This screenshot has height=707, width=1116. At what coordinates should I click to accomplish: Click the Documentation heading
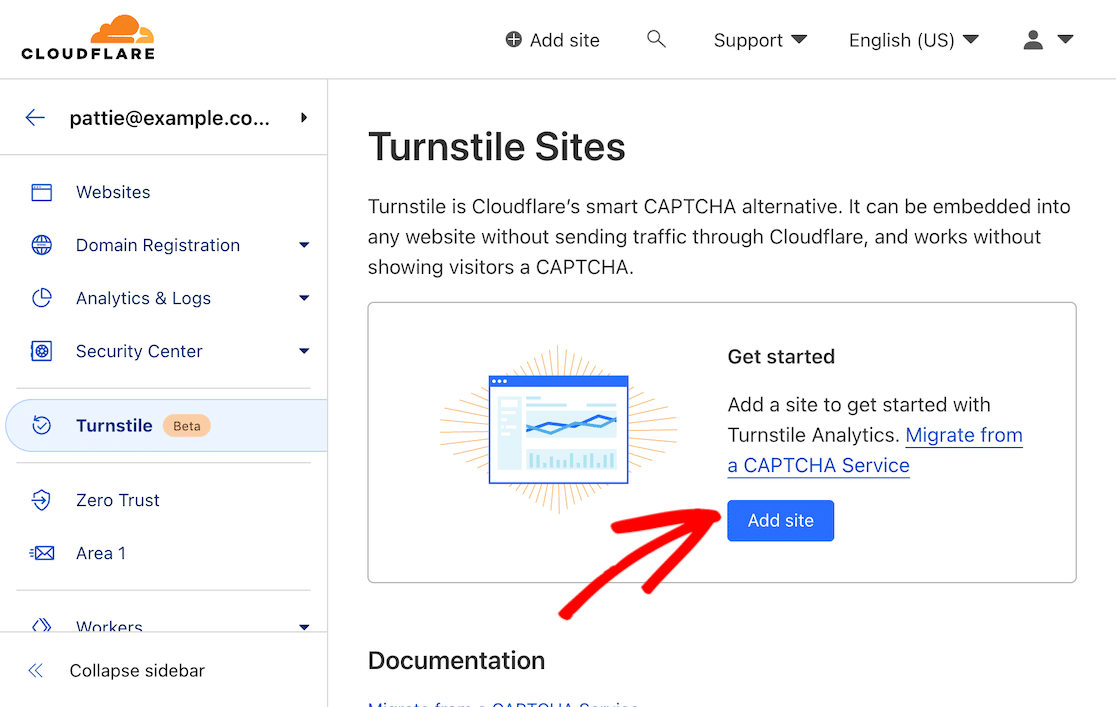click(456, 660)
